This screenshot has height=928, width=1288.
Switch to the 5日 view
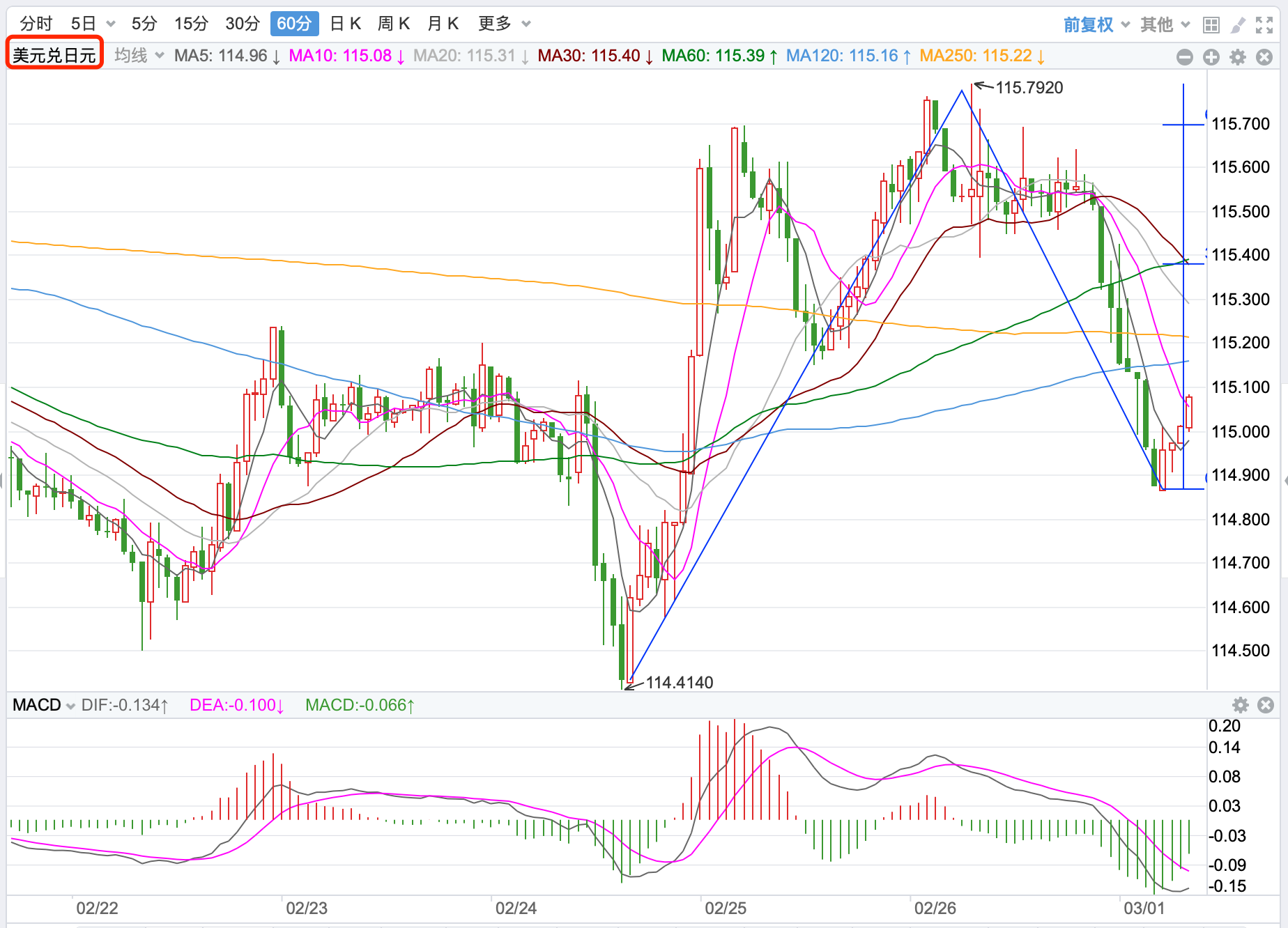point(83,24)
